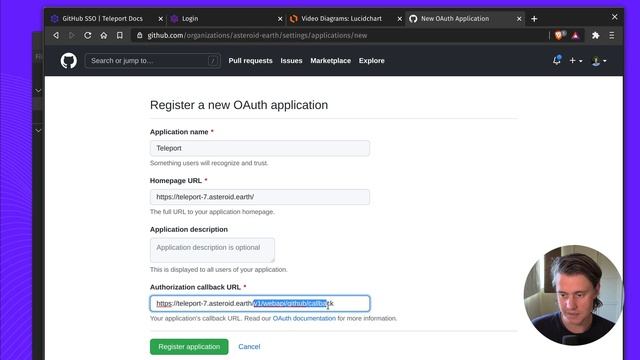This screenshot has height=360, width=640.
Task: Go to the browser home icon
Action: 104,36
